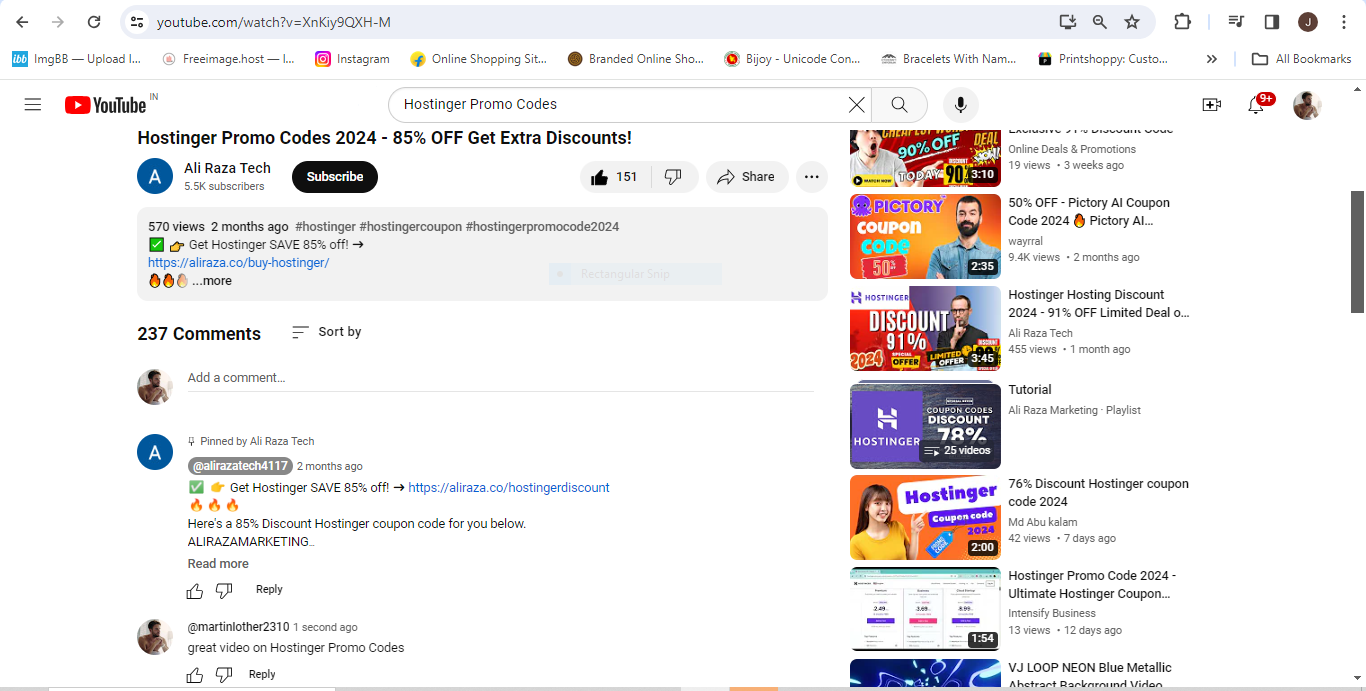Screen dimensions: 1366x691
Task: Go back to the previous page
Action: click(x=22, y=22)
